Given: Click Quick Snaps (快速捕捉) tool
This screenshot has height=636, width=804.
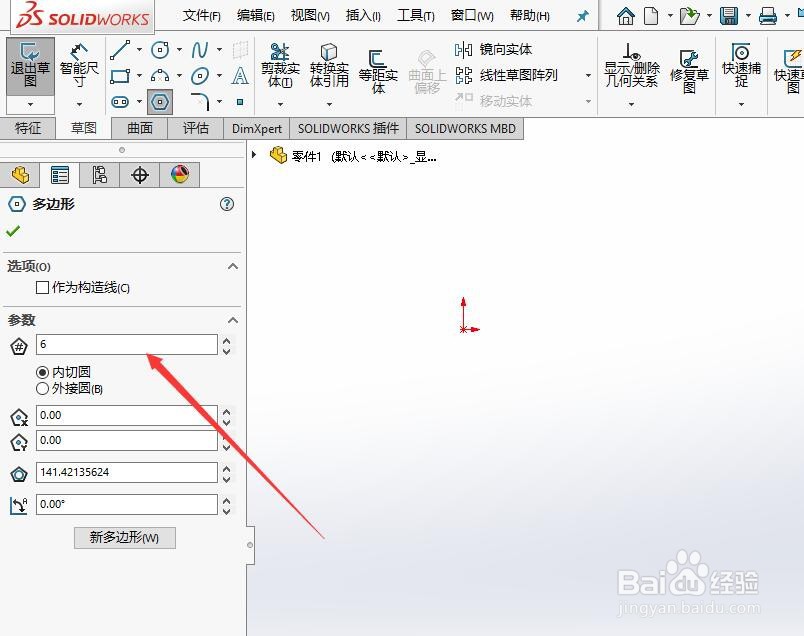Looking at the screenshot, I should tap(741, 66).
